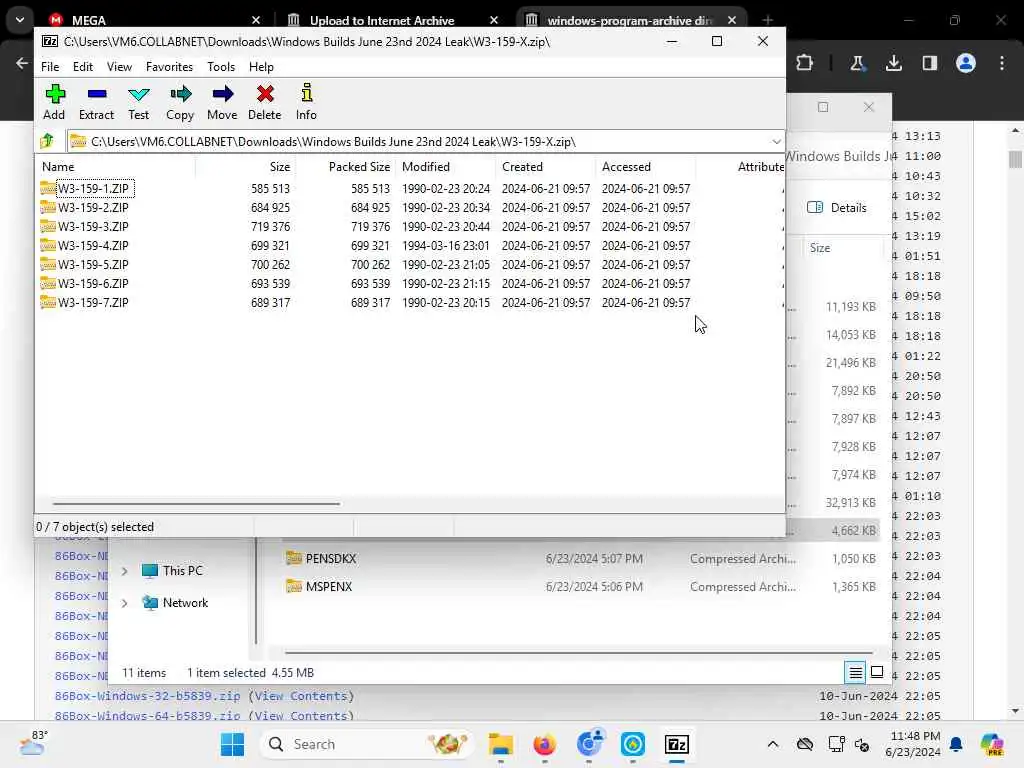Image resolution: width=1024 pixels, height=768 pixels.
Task: Toggle the Details pane in File Explorer
Action: point(837,208)
